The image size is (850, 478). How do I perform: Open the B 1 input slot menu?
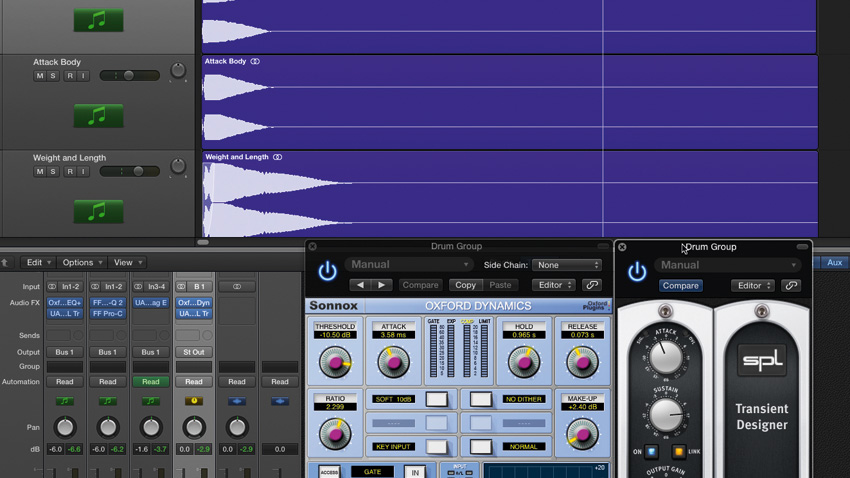pos(199,286)
